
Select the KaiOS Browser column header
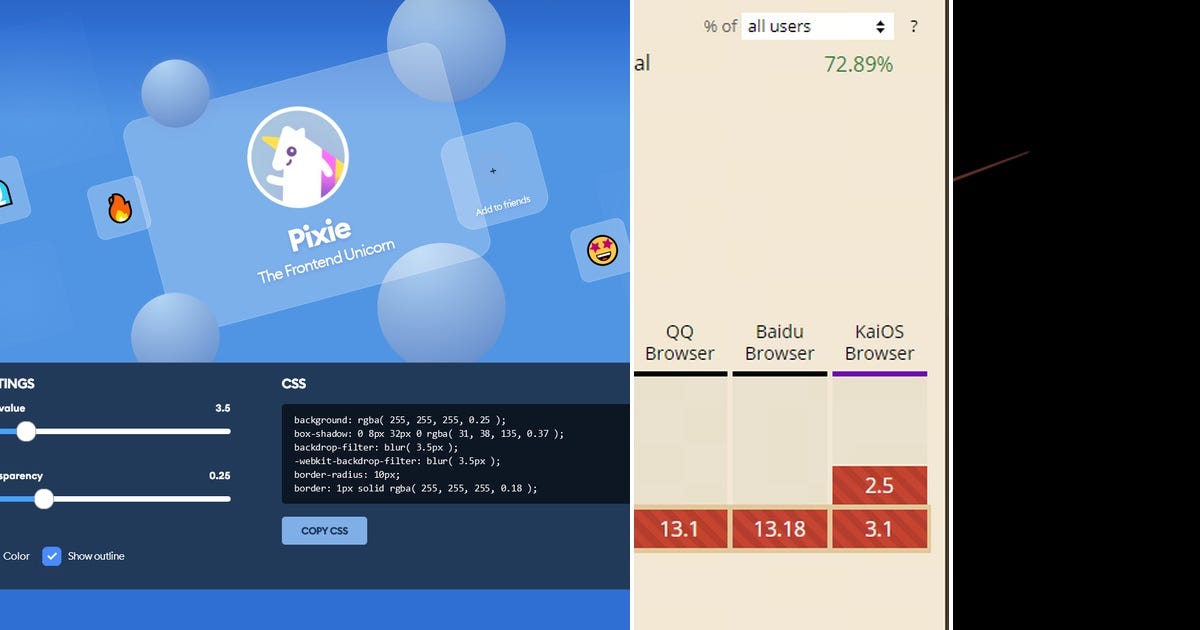coord(879,342)
